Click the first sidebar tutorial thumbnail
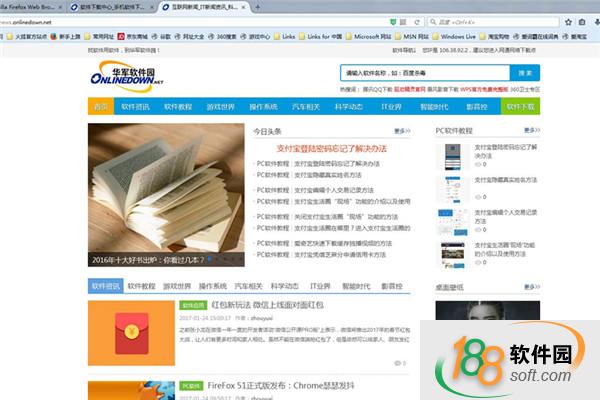 click(453, 157)
